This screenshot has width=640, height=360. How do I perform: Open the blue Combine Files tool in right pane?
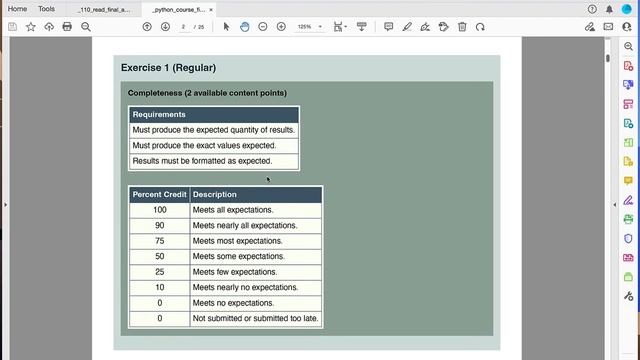coord(628,85)
